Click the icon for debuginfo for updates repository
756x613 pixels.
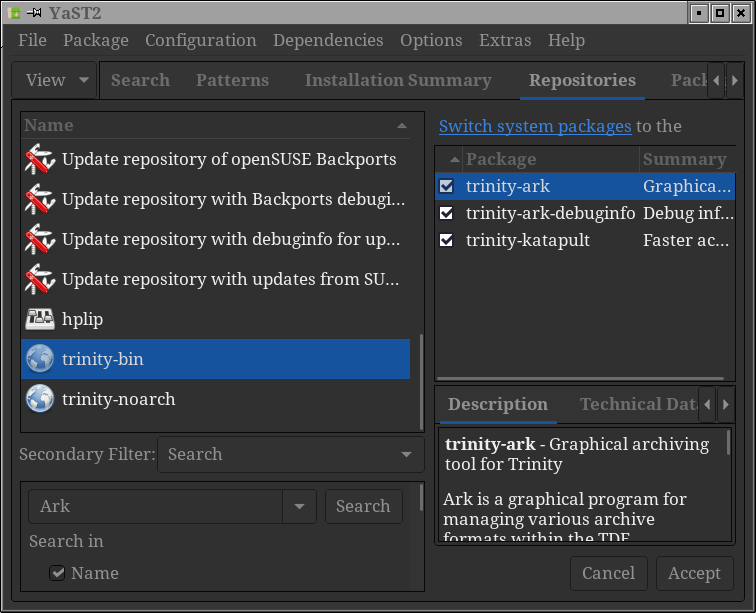[40, 239]
